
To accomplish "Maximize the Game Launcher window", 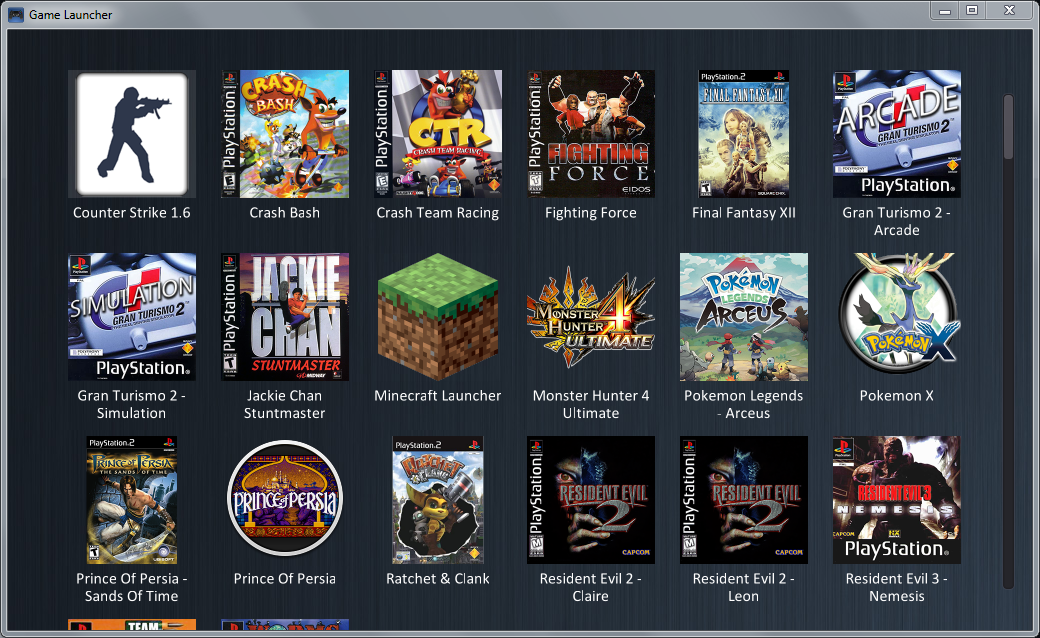I will [972, 11].
